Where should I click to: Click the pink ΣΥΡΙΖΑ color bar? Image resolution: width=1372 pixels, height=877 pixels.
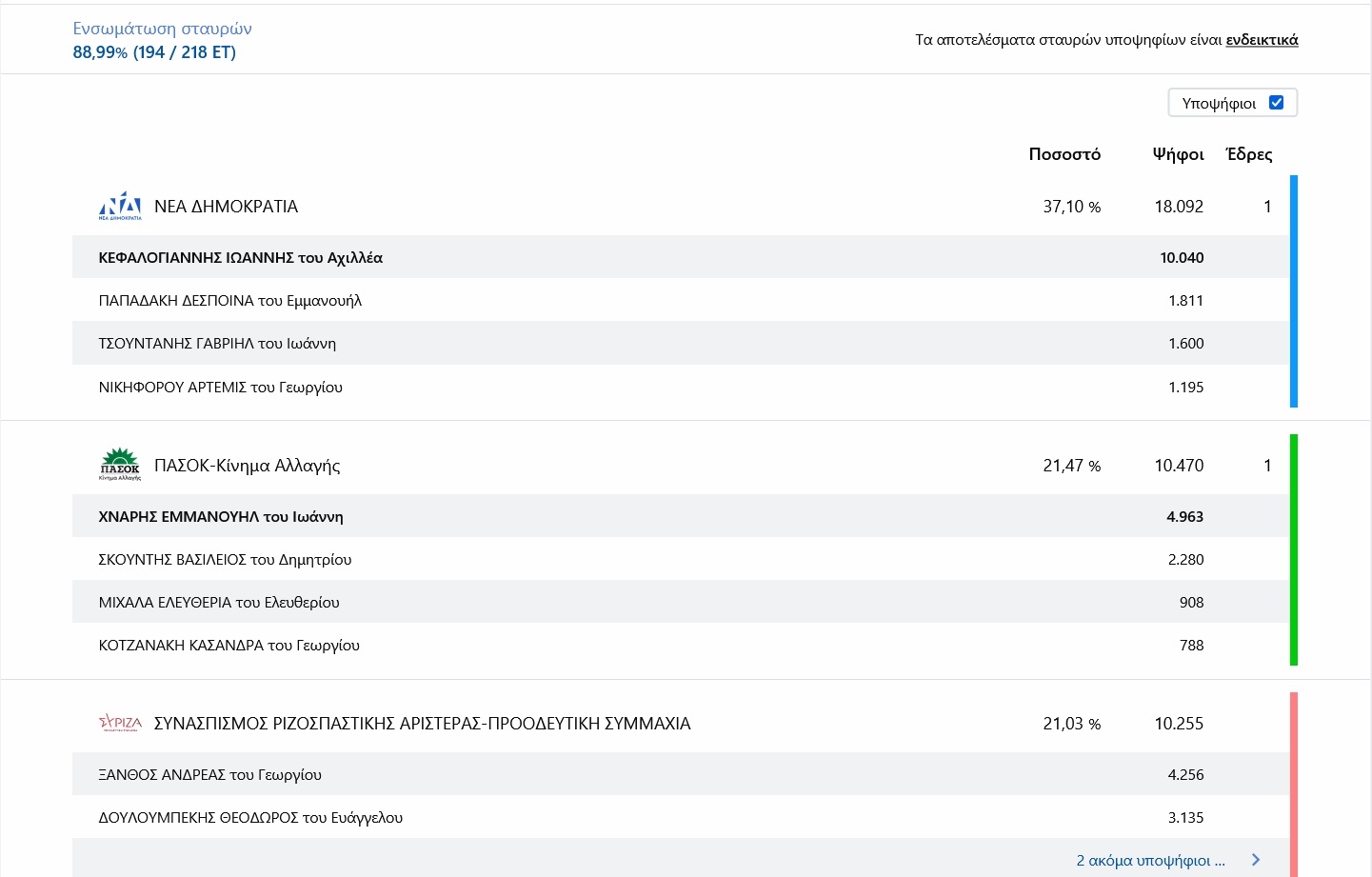click(1294, 784)
